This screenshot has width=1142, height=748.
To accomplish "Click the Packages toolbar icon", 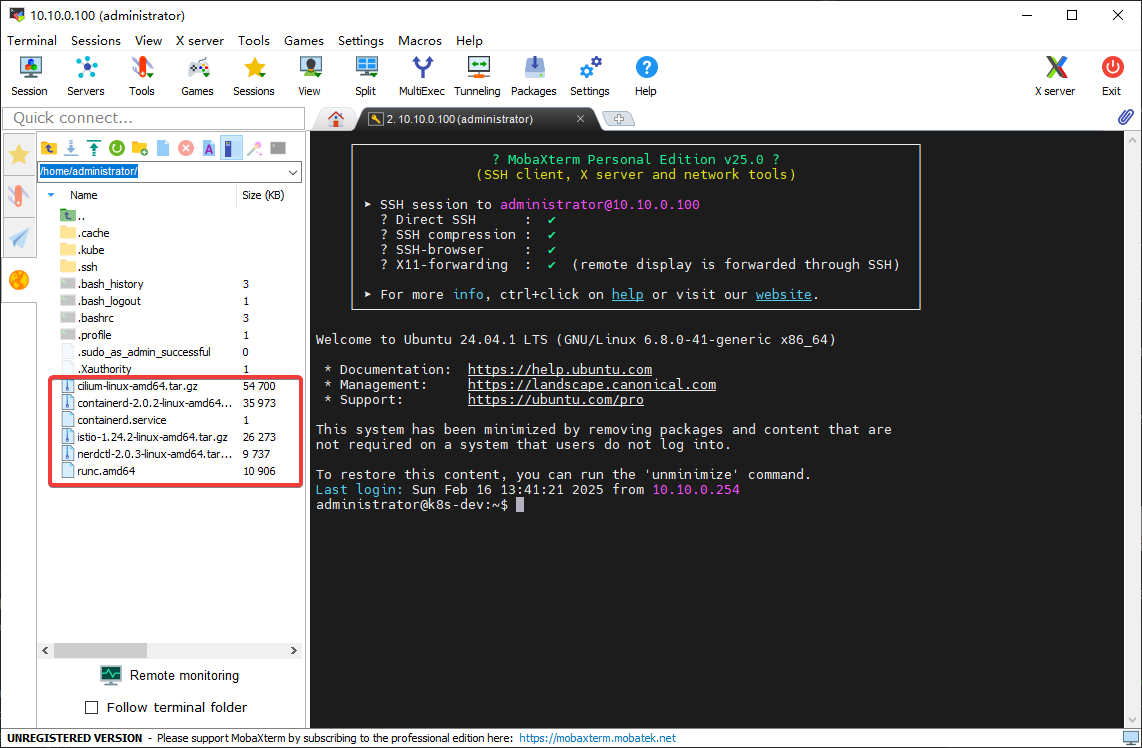I will click(x=534, y=76).
